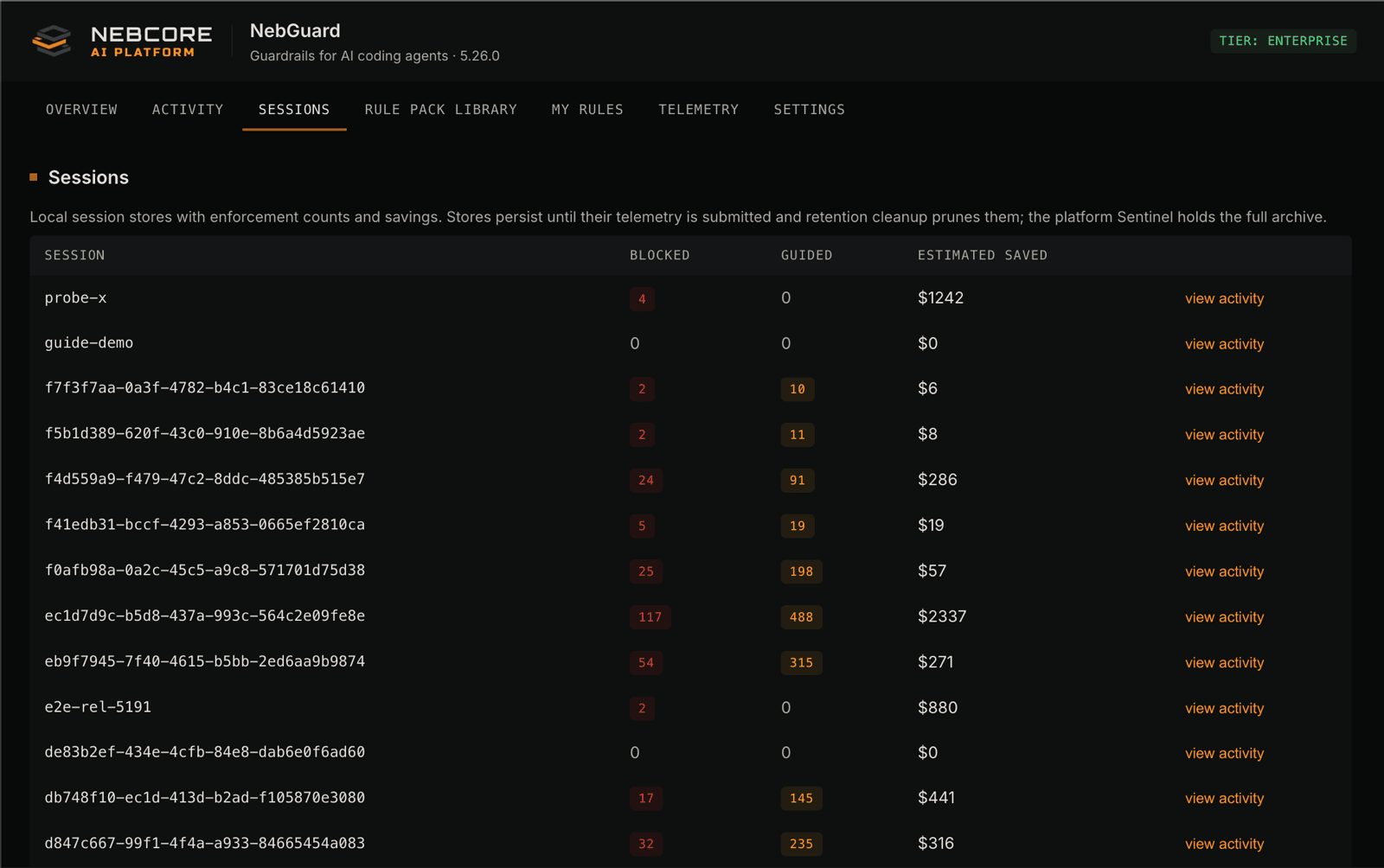
Task: Click the $2337 estimated saved value
Action: coord(942,617)
